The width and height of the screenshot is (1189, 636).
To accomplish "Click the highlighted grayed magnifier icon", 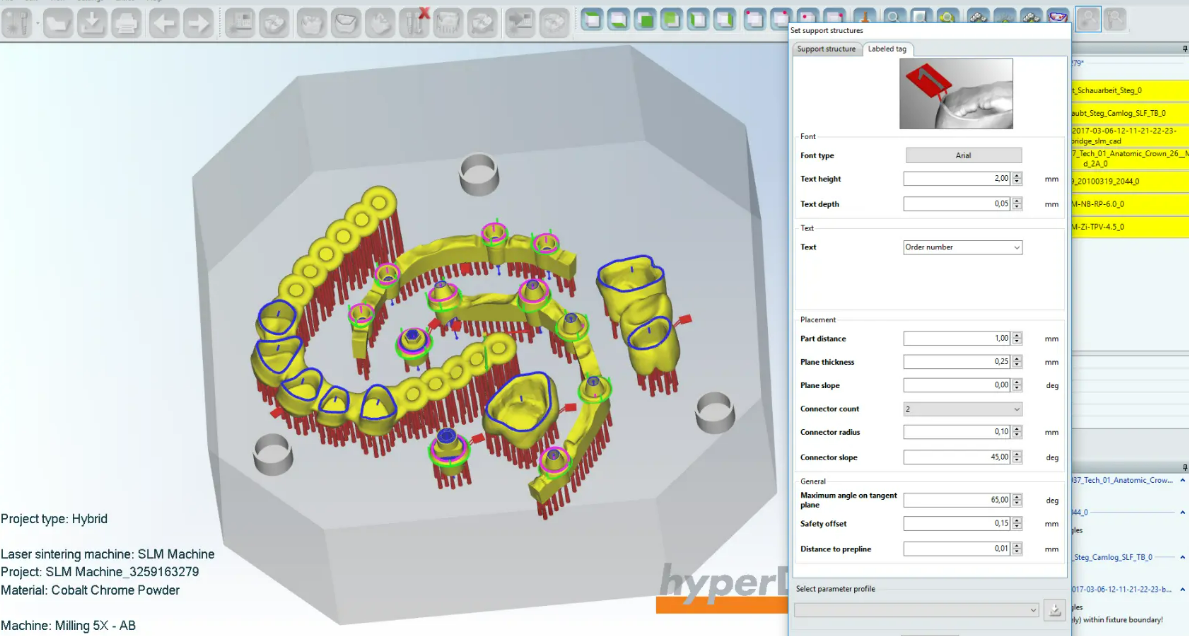I will point(1088,19).
